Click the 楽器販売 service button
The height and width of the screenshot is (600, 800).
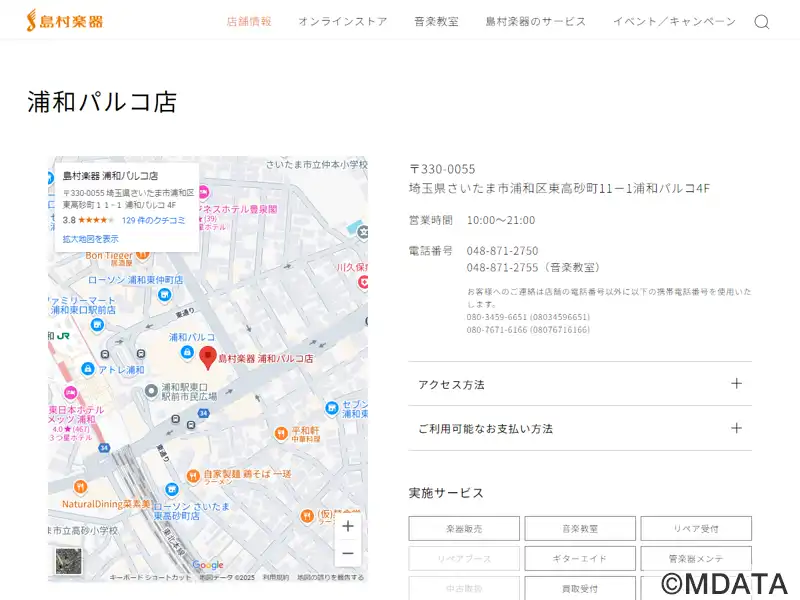pyautogui.click(x=464, y=529)
